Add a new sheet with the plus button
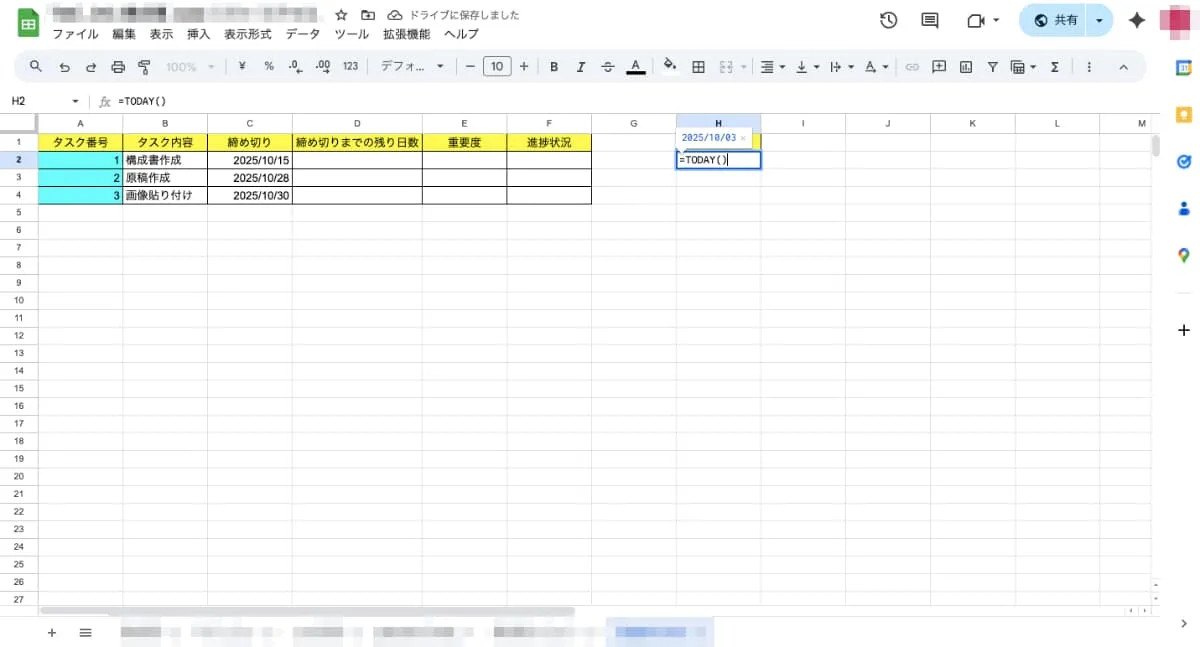 [52, 632]
